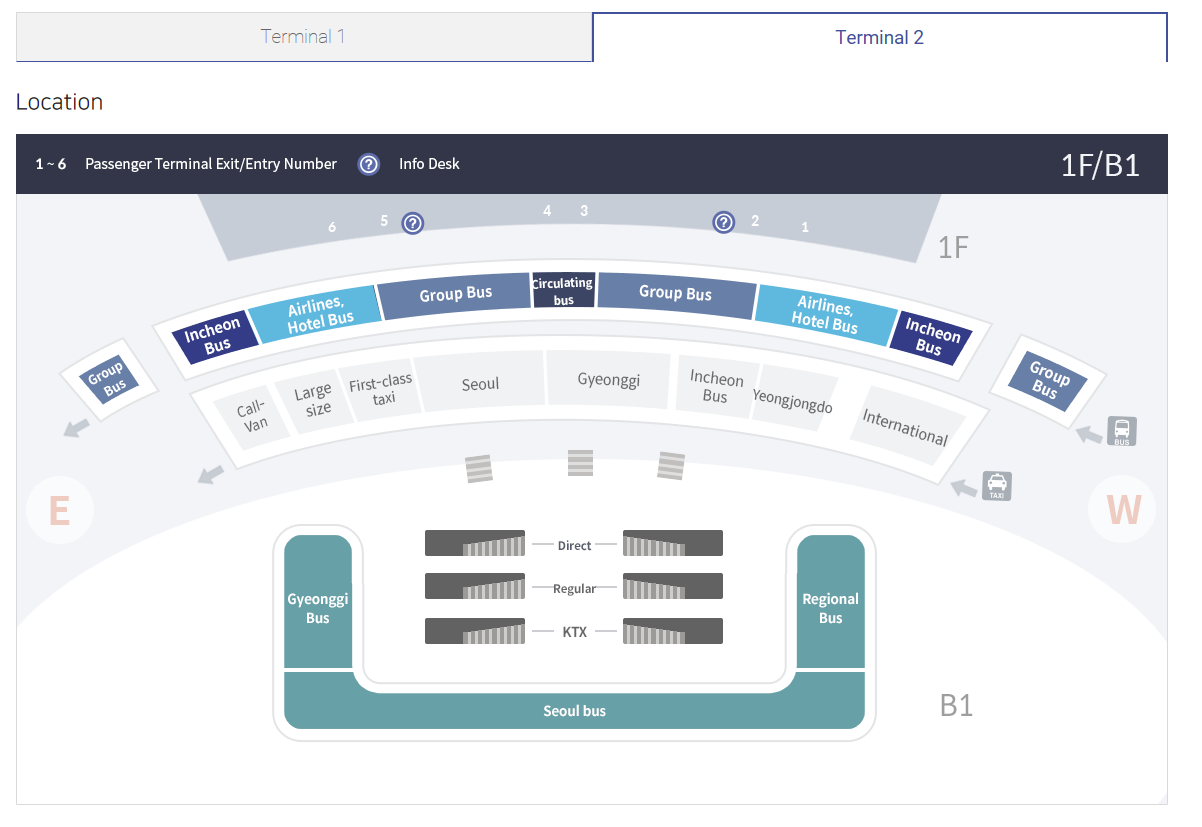Click the Circulating bus zone
The height and width of the screenshot is (827, 1202).
click(563, 290)
